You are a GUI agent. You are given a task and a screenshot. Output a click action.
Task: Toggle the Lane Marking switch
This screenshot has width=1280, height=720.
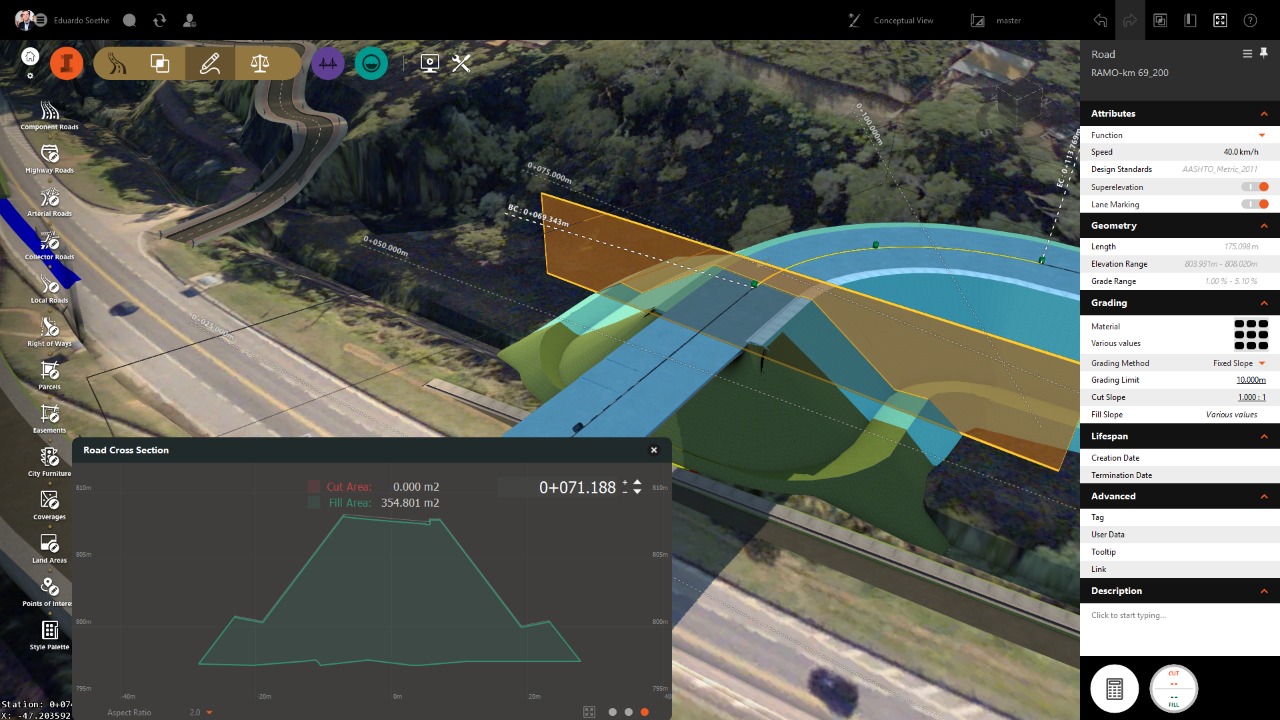(1255, 204)
